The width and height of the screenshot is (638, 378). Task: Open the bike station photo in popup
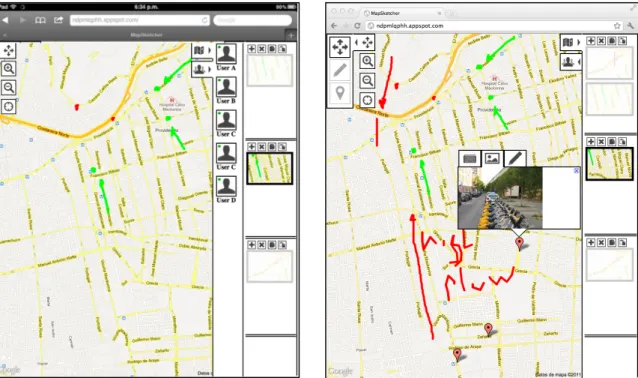[x=500, y=198]
